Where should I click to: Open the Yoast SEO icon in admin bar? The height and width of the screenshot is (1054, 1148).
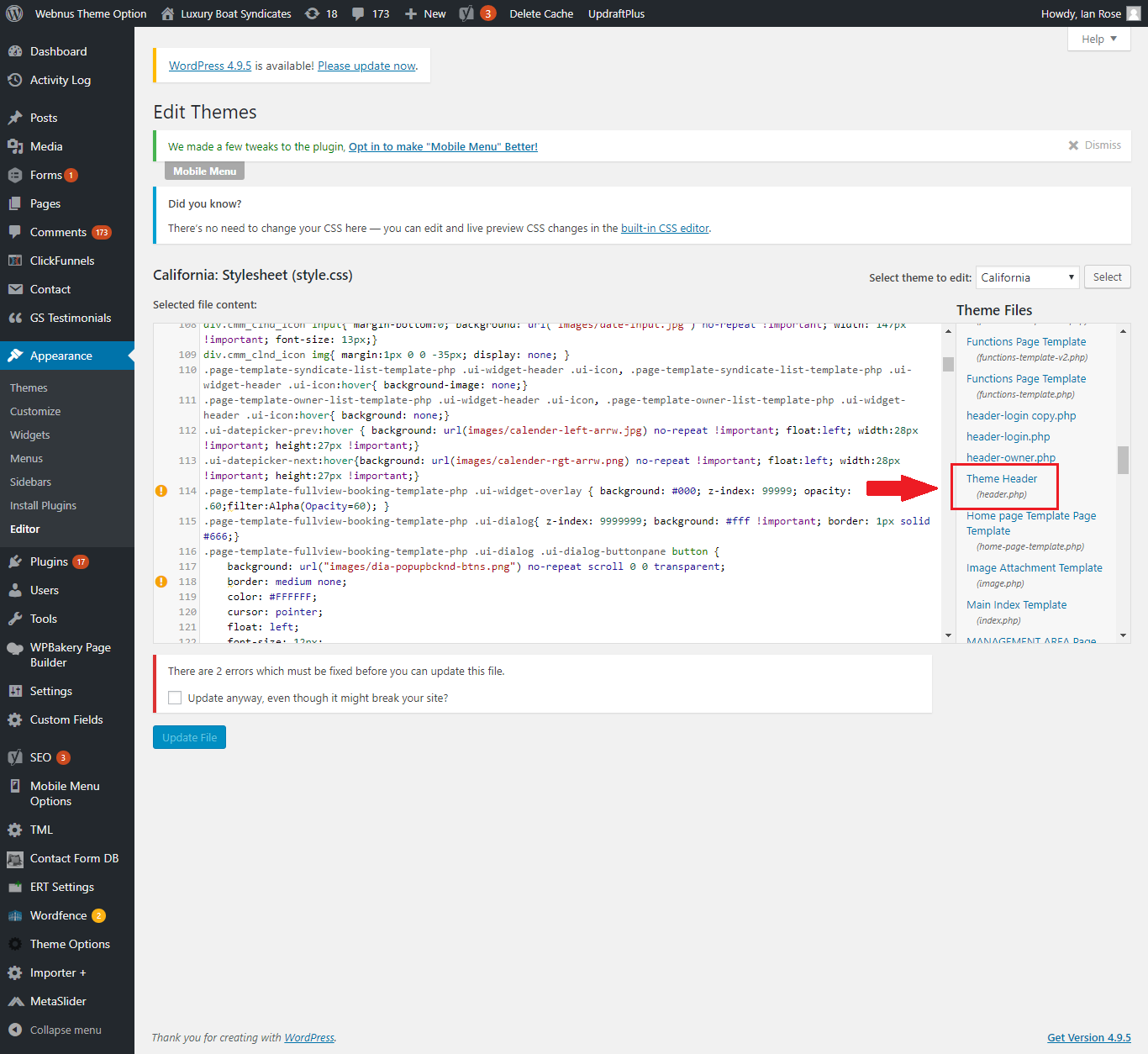coord(466,13)
